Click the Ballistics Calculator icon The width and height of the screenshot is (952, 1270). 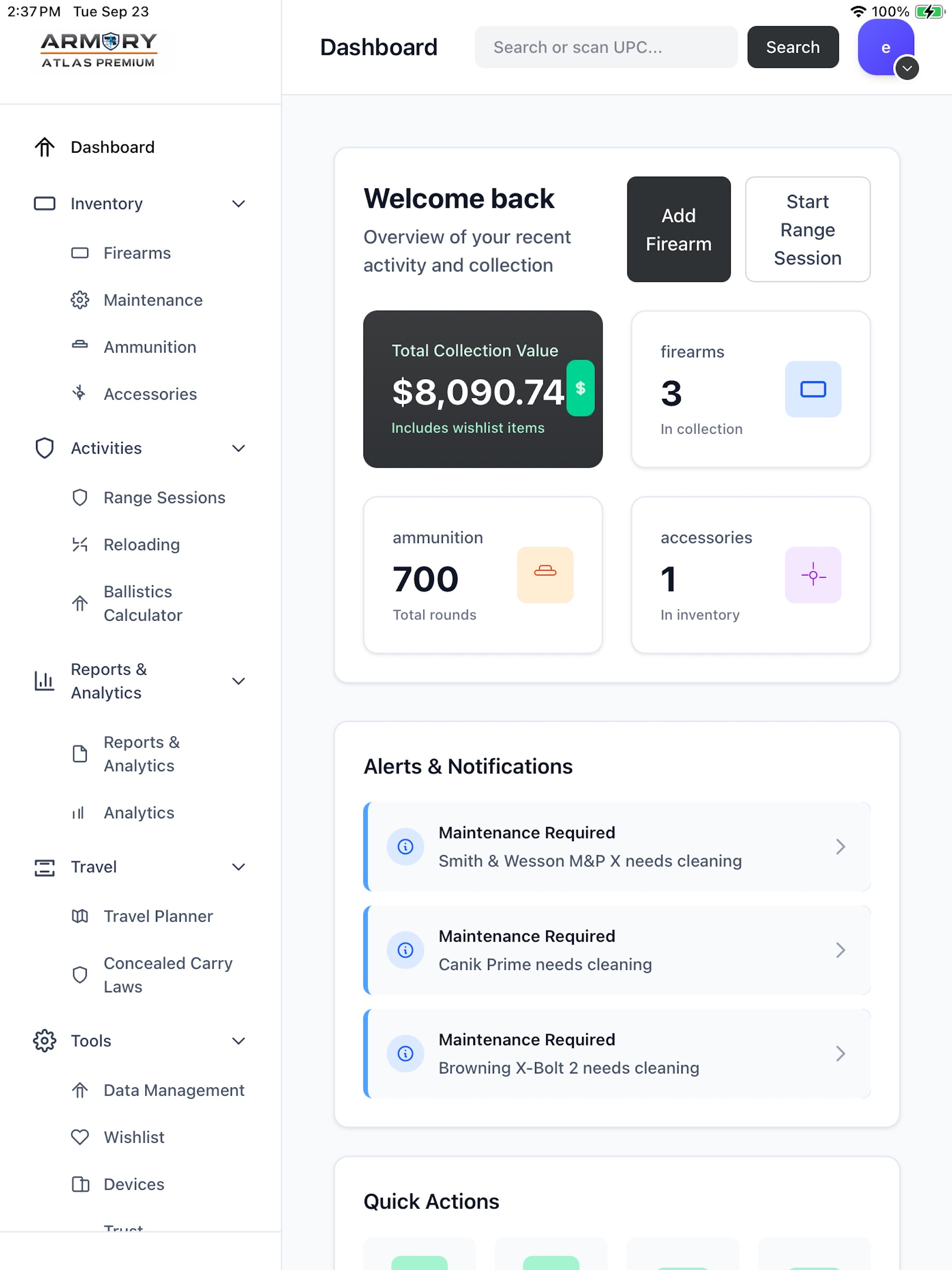coord(80,604)
